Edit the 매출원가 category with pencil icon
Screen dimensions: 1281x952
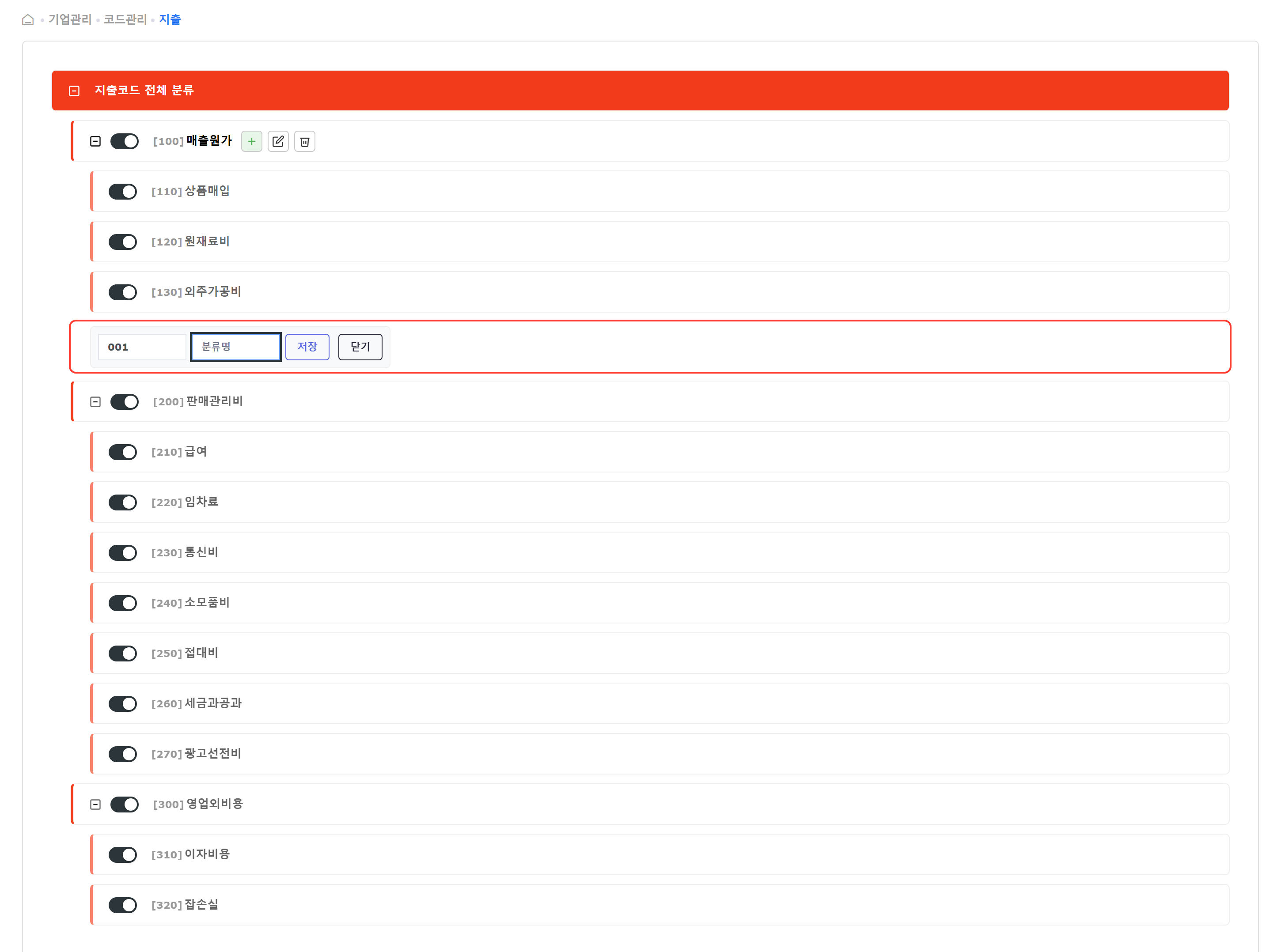278,141
